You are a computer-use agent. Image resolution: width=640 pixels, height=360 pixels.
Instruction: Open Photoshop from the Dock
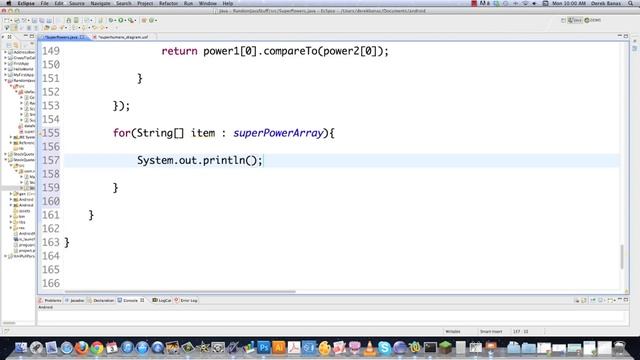coord(263,348)
